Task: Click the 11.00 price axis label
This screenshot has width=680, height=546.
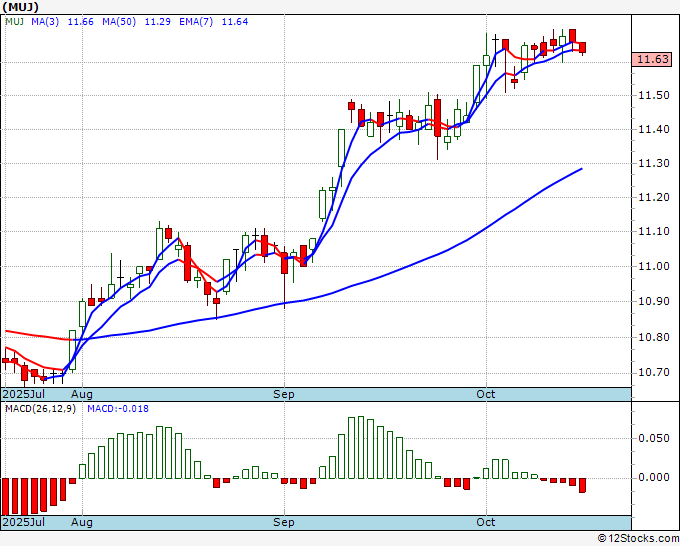Action: (x=654, y=266)
